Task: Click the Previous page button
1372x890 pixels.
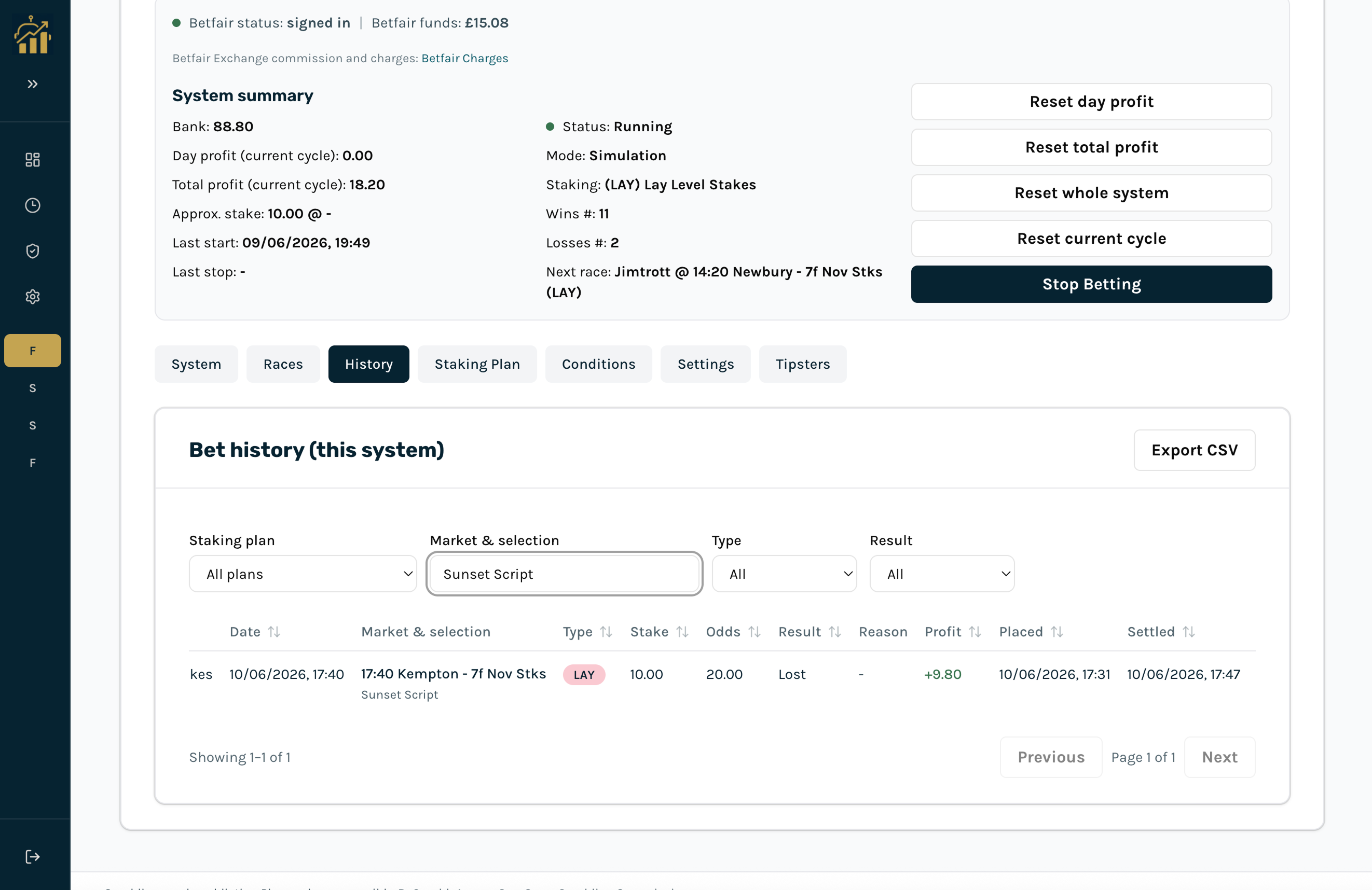Action: pos(1051,757)
